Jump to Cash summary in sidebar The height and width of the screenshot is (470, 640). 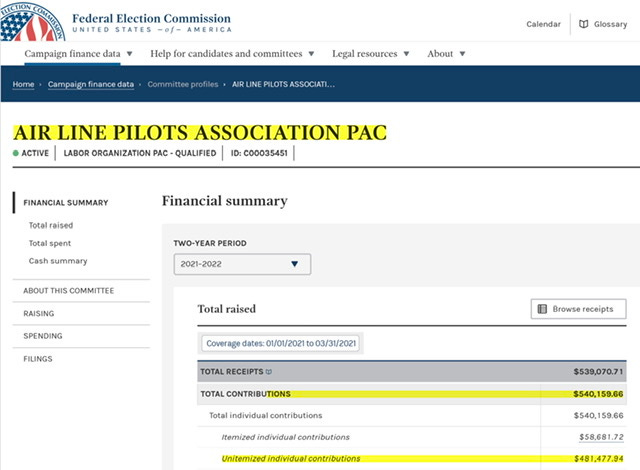pyautogui.click(x=58, y=261)
